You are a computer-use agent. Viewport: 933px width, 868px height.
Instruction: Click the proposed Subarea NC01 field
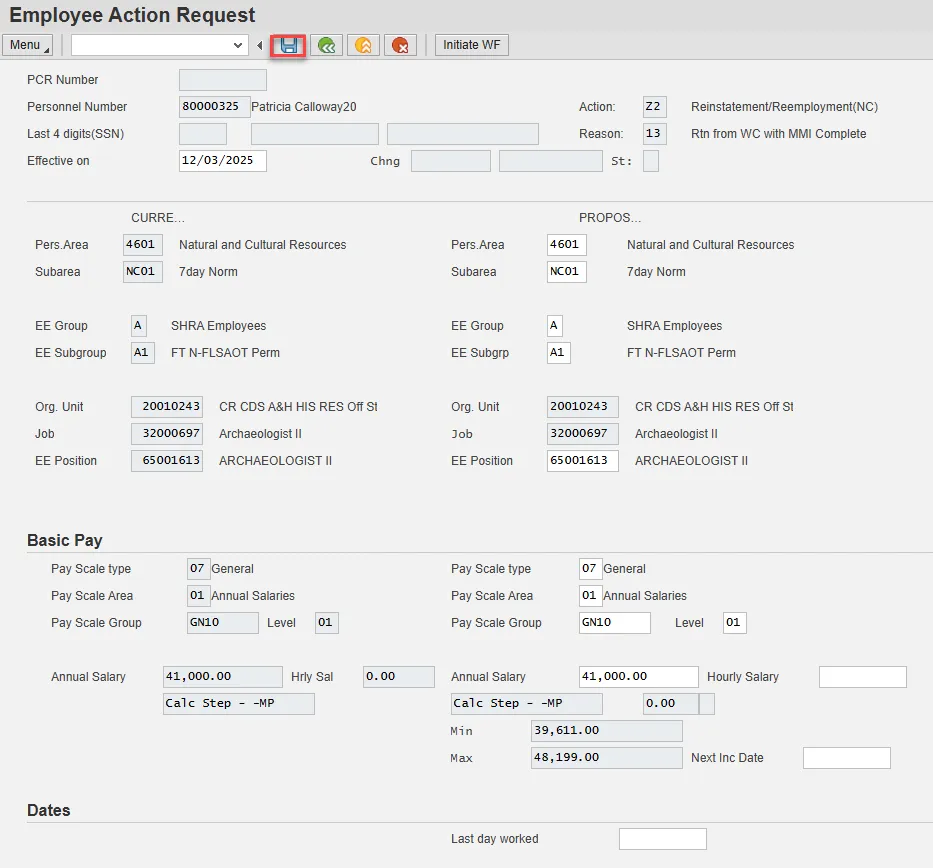566,272
